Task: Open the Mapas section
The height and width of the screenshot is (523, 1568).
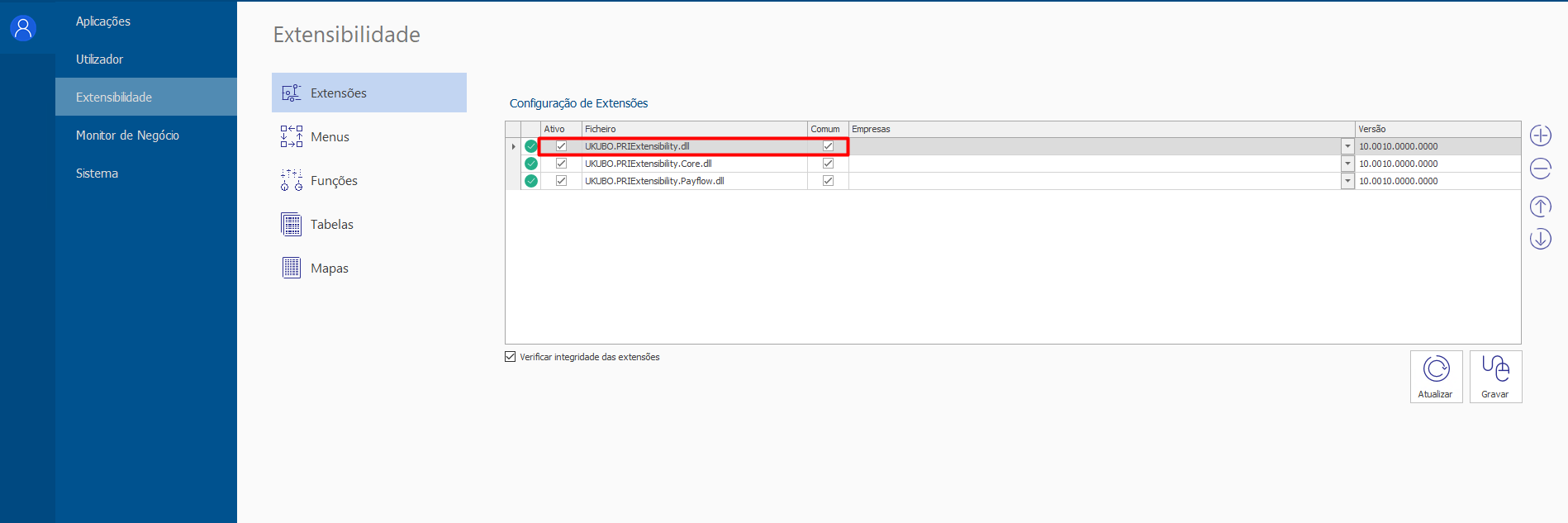Action: click(329, 269)
